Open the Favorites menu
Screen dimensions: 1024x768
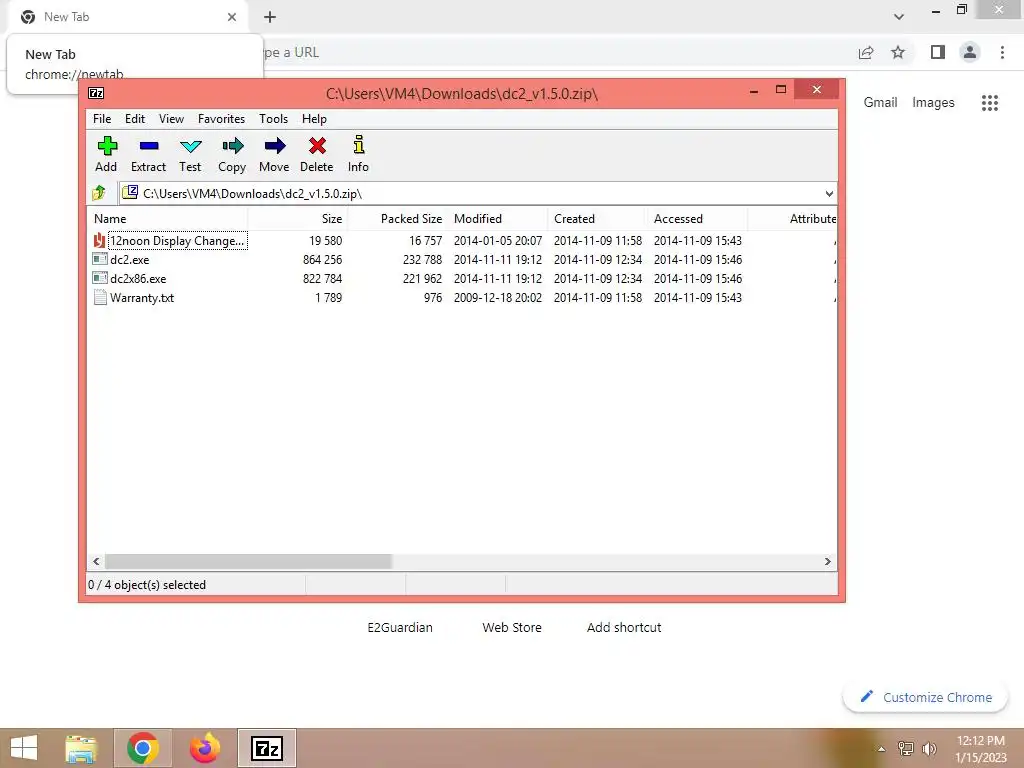pos(221,119)
